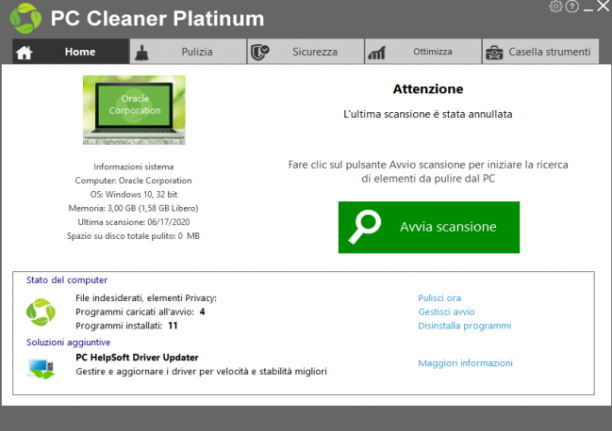
Task: Open the Maggiori informazioni link
Action: click(465, 363)
